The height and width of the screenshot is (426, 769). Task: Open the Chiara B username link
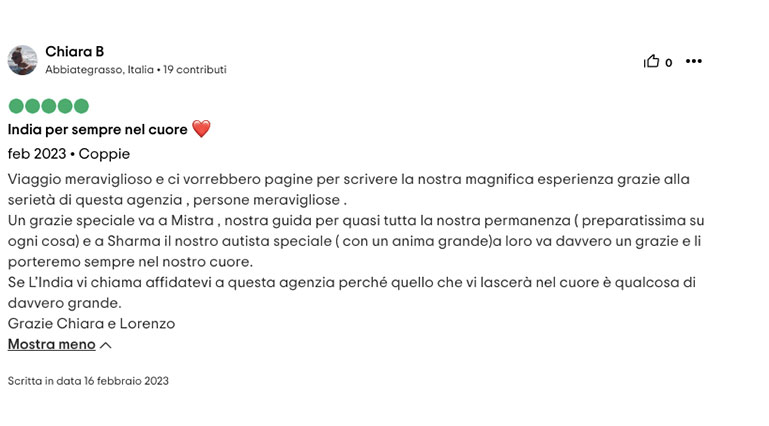pos(74,52)
